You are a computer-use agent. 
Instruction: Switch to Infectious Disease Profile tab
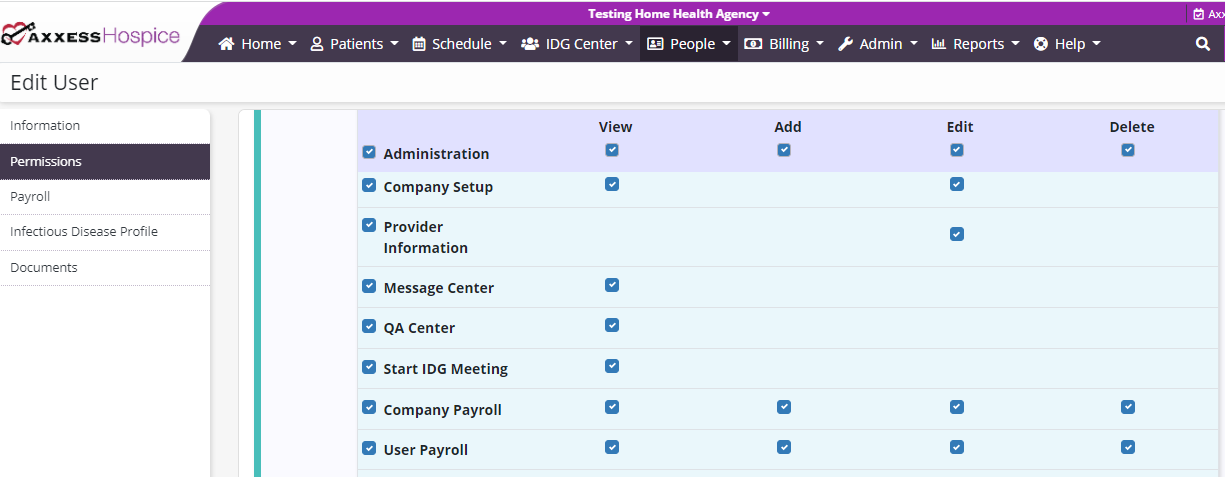point(84,232)
